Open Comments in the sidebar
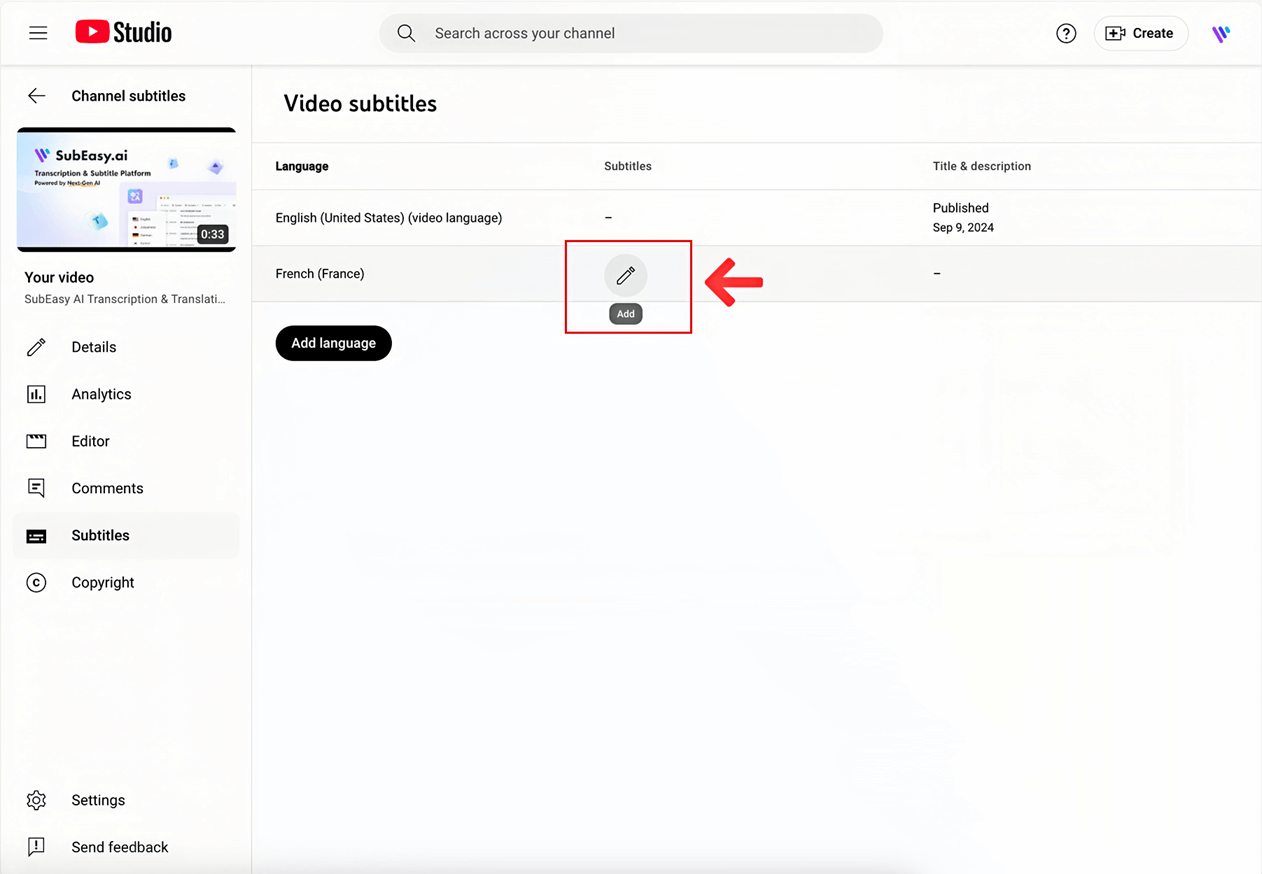 126,488
